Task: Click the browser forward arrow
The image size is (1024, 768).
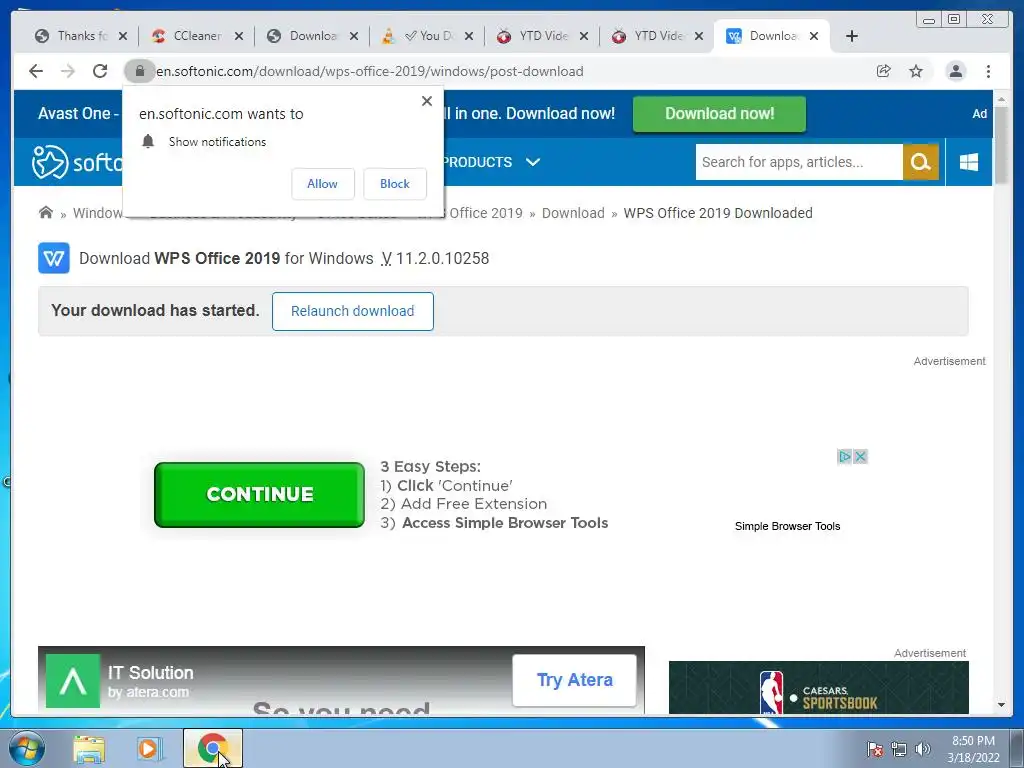Action: [68, 71]
